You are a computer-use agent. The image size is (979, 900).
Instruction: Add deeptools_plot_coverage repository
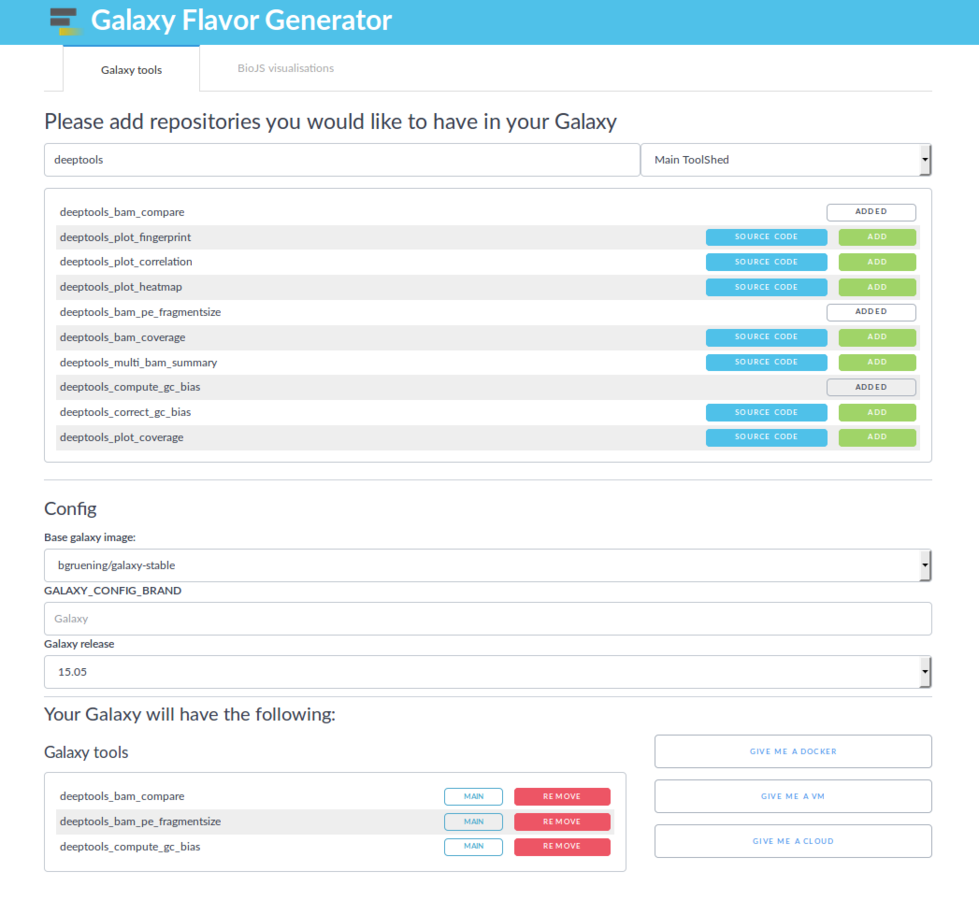coord(877,437)
